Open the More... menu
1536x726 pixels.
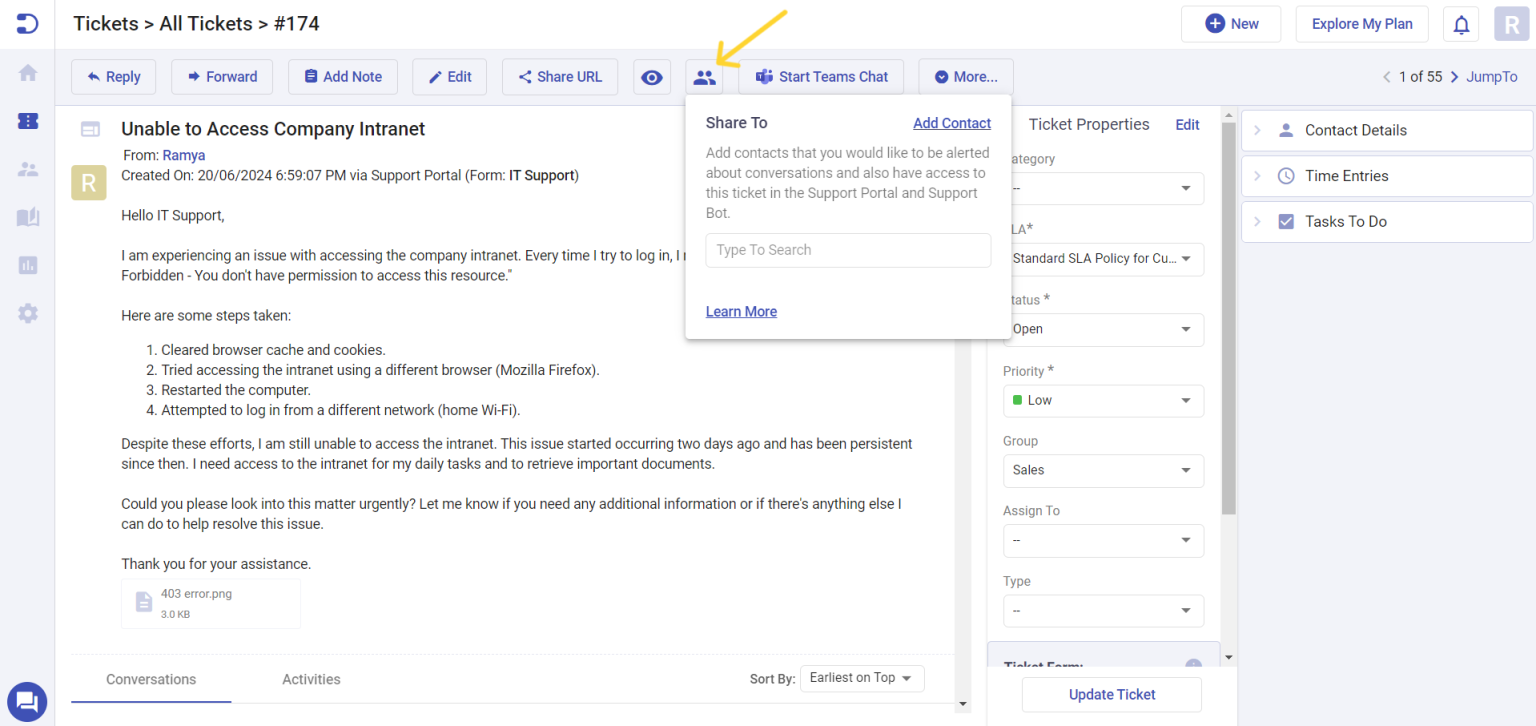(965, 76)
